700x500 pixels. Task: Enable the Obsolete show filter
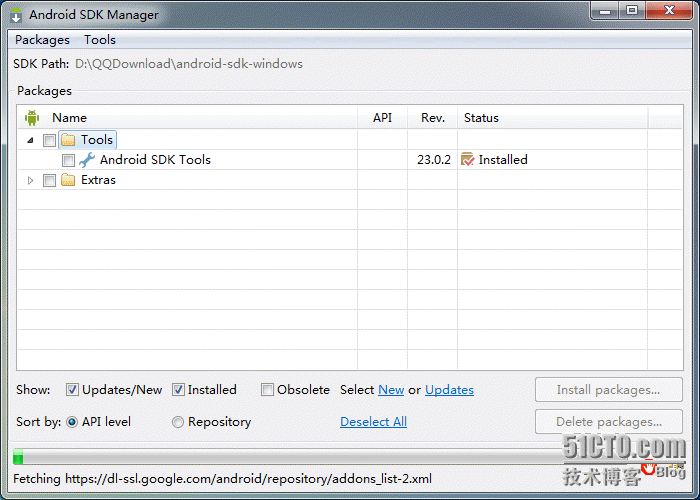[267, 390]
